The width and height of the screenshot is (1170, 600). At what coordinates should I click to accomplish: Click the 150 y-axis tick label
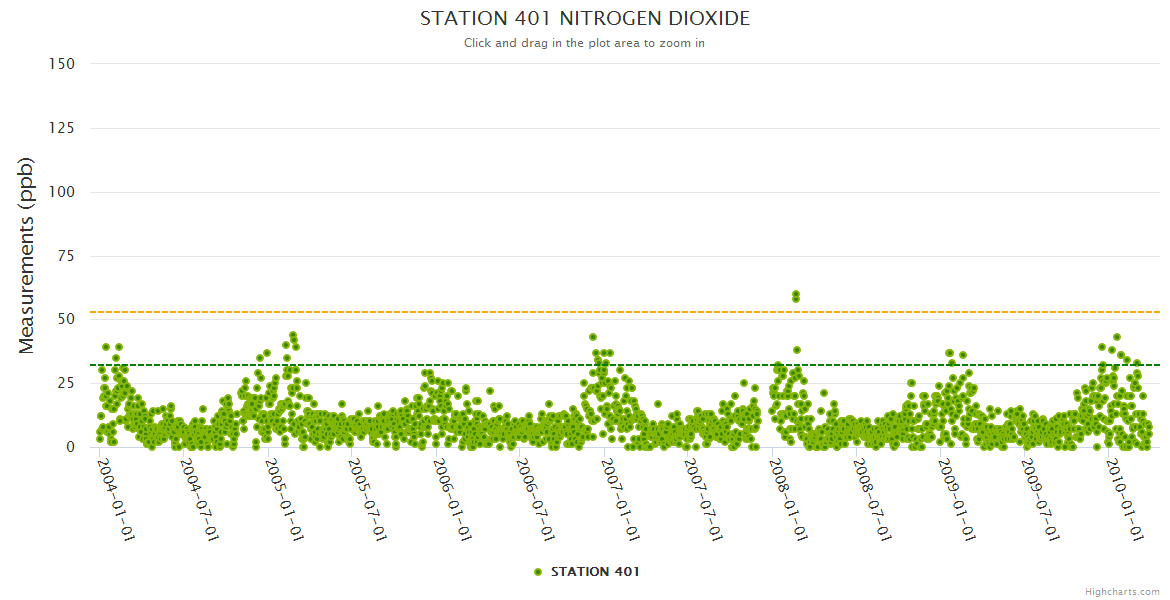(x=62, y=64)
